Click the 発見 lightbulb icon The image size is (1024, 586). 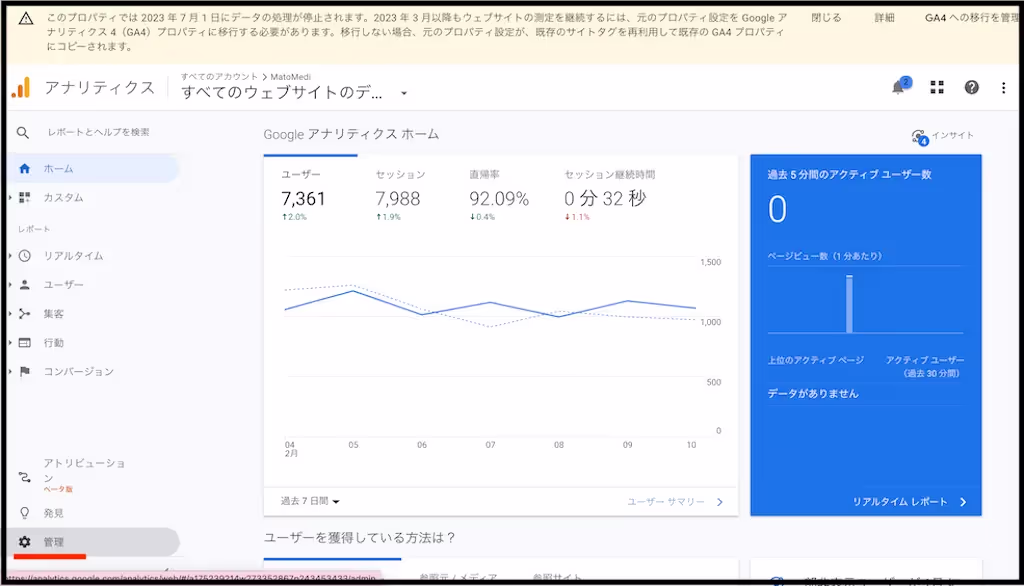pos(25,513)
